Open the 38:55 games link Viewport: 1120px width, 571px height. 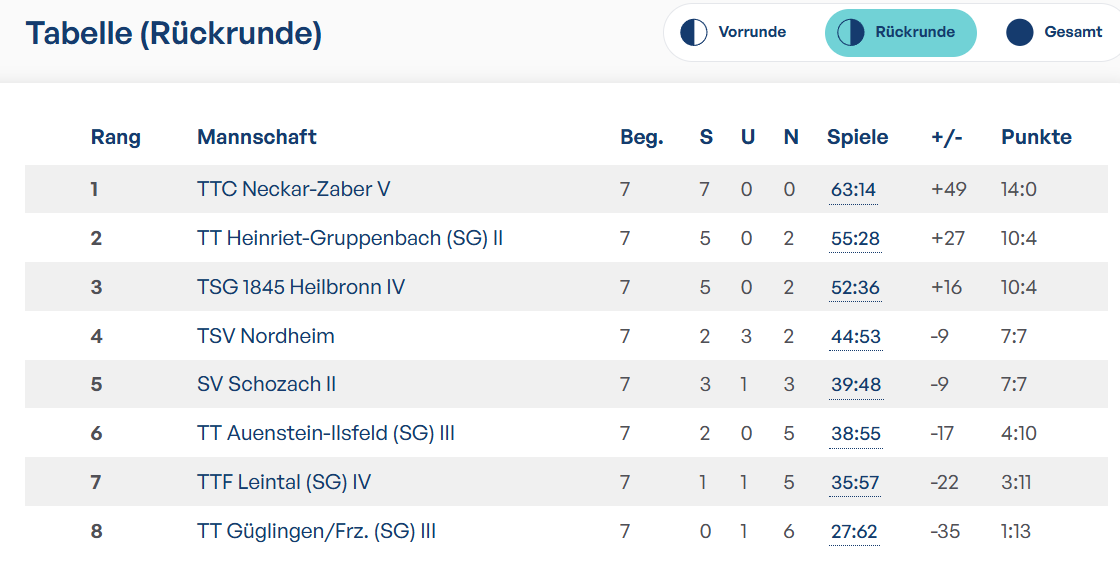(x=856, y=434)
